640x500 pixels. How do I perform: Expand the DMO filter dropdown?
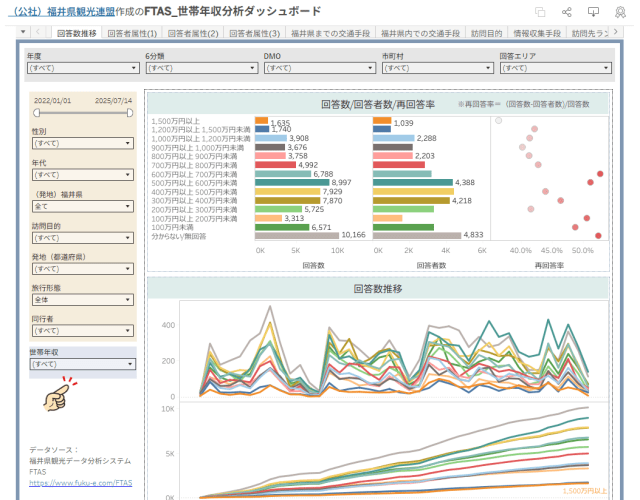(x=317, y=69)
